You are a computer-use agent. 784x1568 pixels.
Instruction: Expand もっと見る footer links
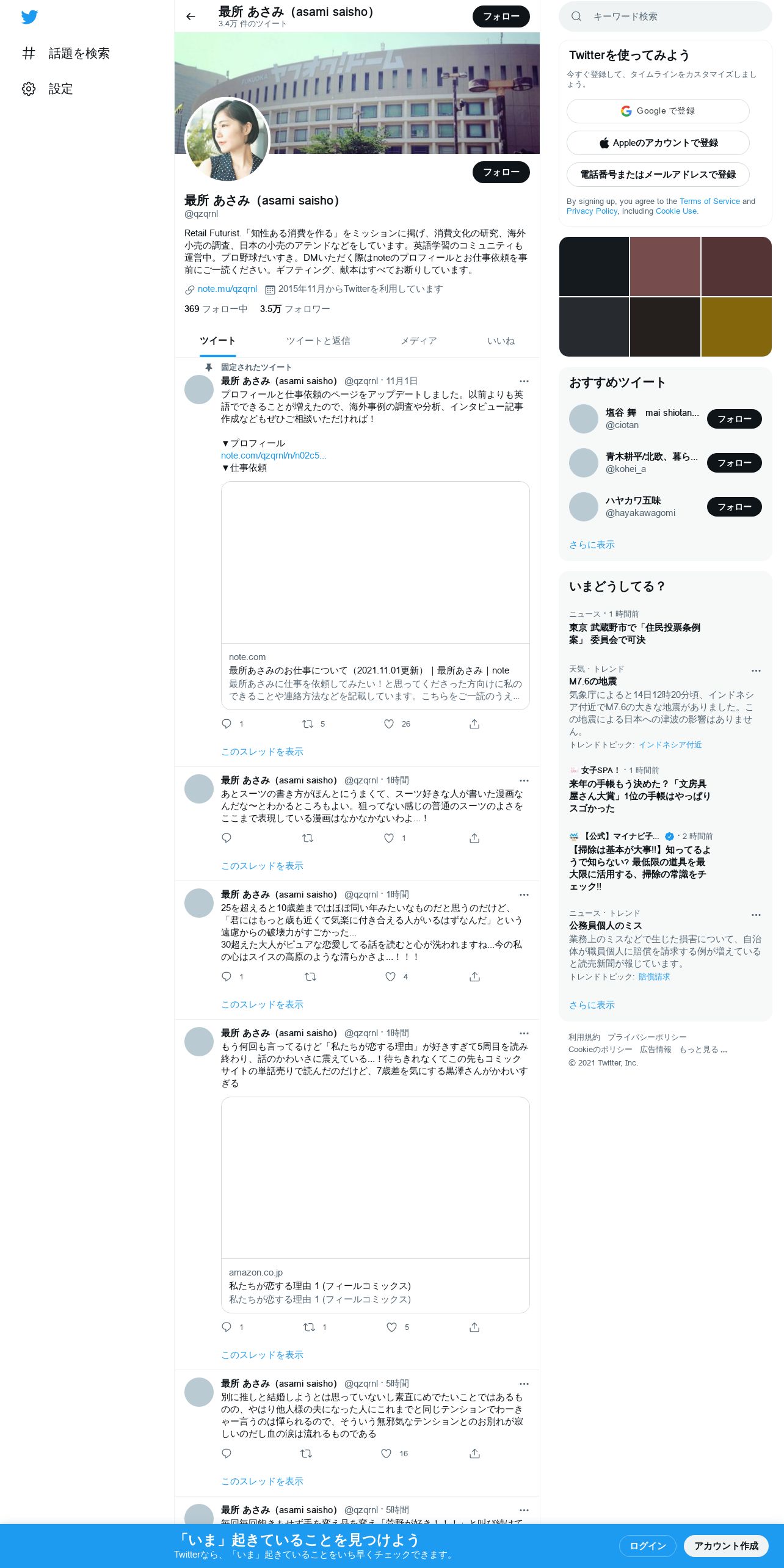(x=703, y=1050)
